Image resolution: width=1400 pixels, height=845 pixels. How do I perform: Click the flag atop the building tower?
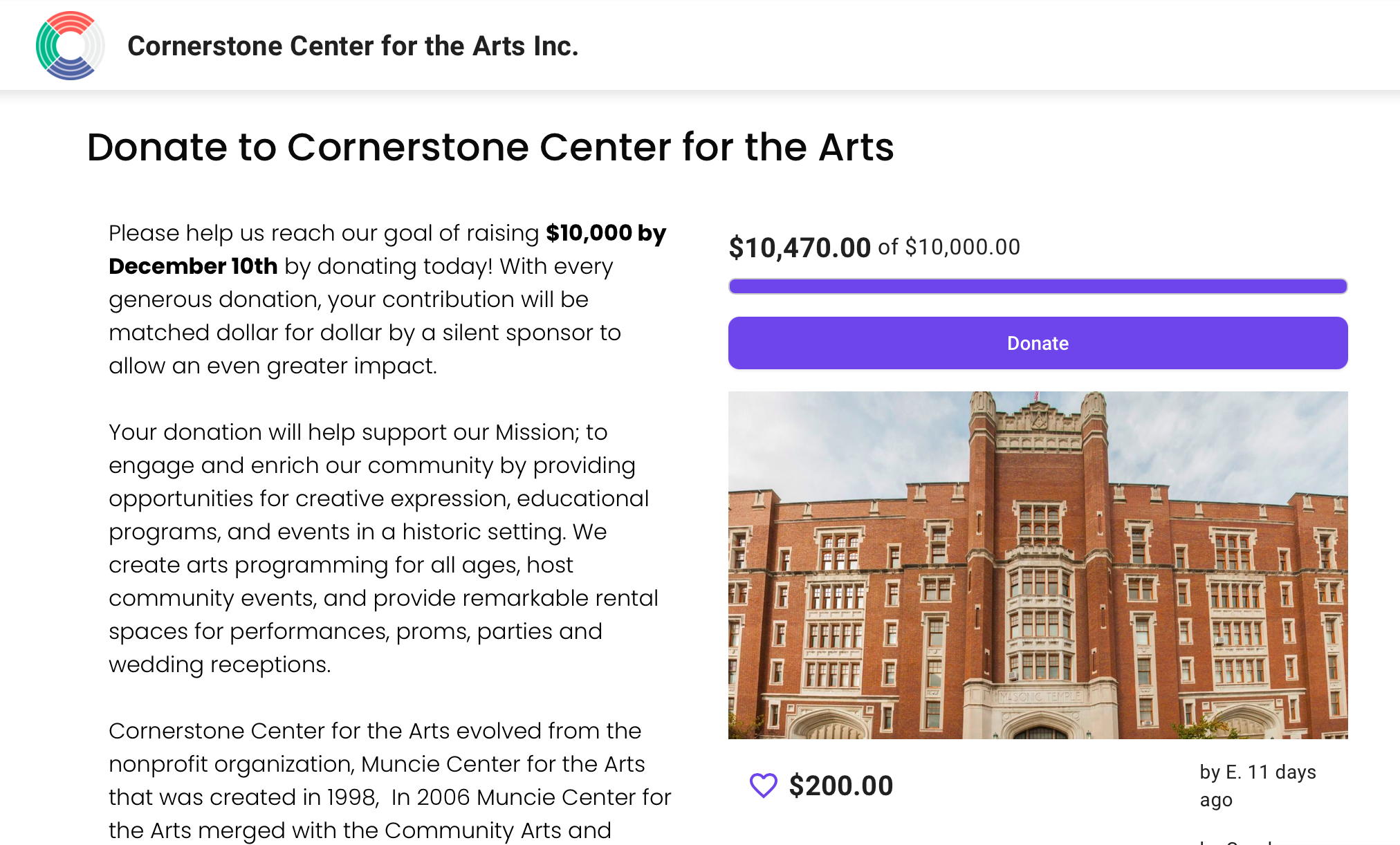tap(1036, 396)
